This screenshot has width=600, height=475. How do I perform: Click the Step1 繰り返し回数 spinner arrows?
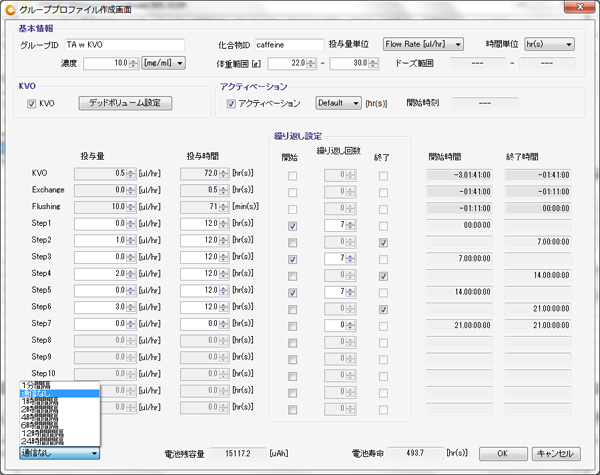[x=350, y=225]
